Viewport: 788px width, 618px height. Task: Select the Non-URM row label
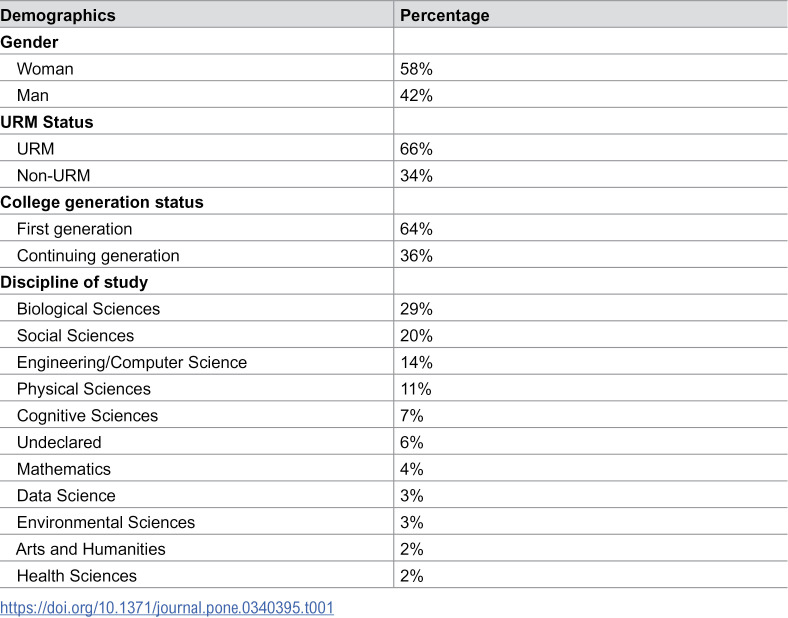(x=54, y=175)
